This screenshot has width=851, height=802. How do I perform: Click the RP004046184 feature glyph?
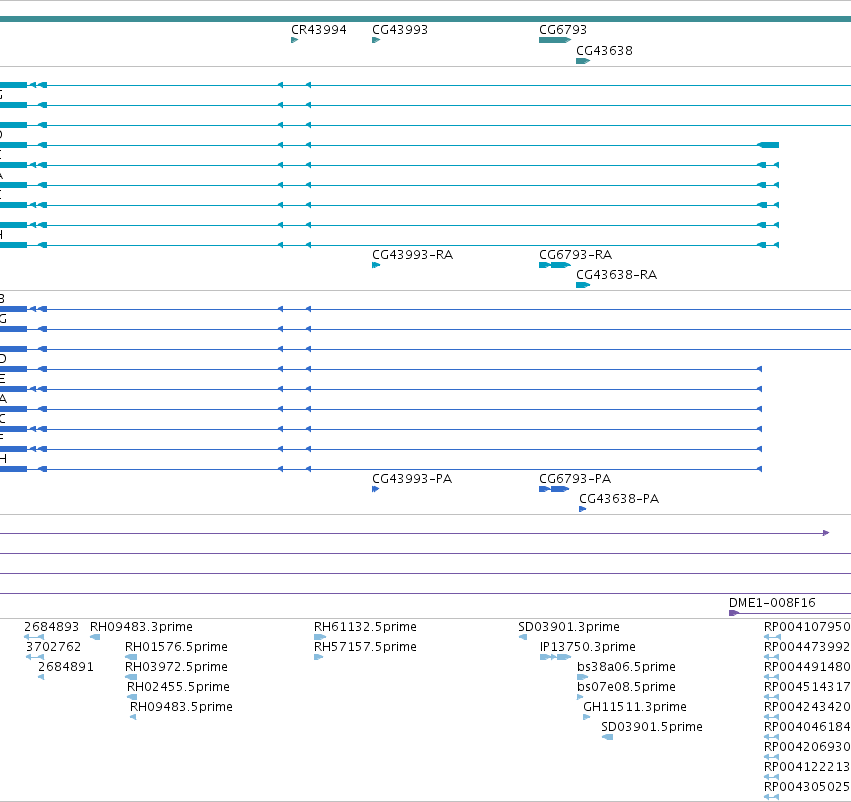771,737
